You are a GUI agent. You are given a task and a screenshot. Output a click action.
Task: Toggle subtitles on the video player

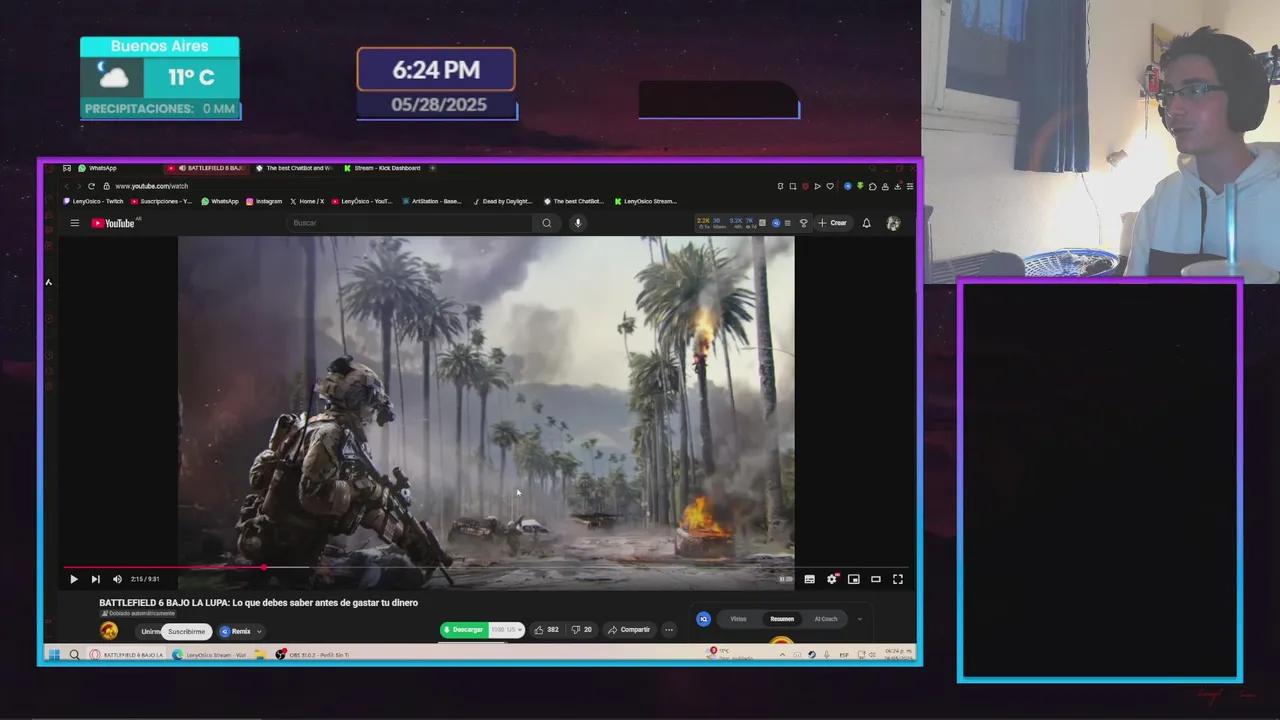(x=809, y=579)
